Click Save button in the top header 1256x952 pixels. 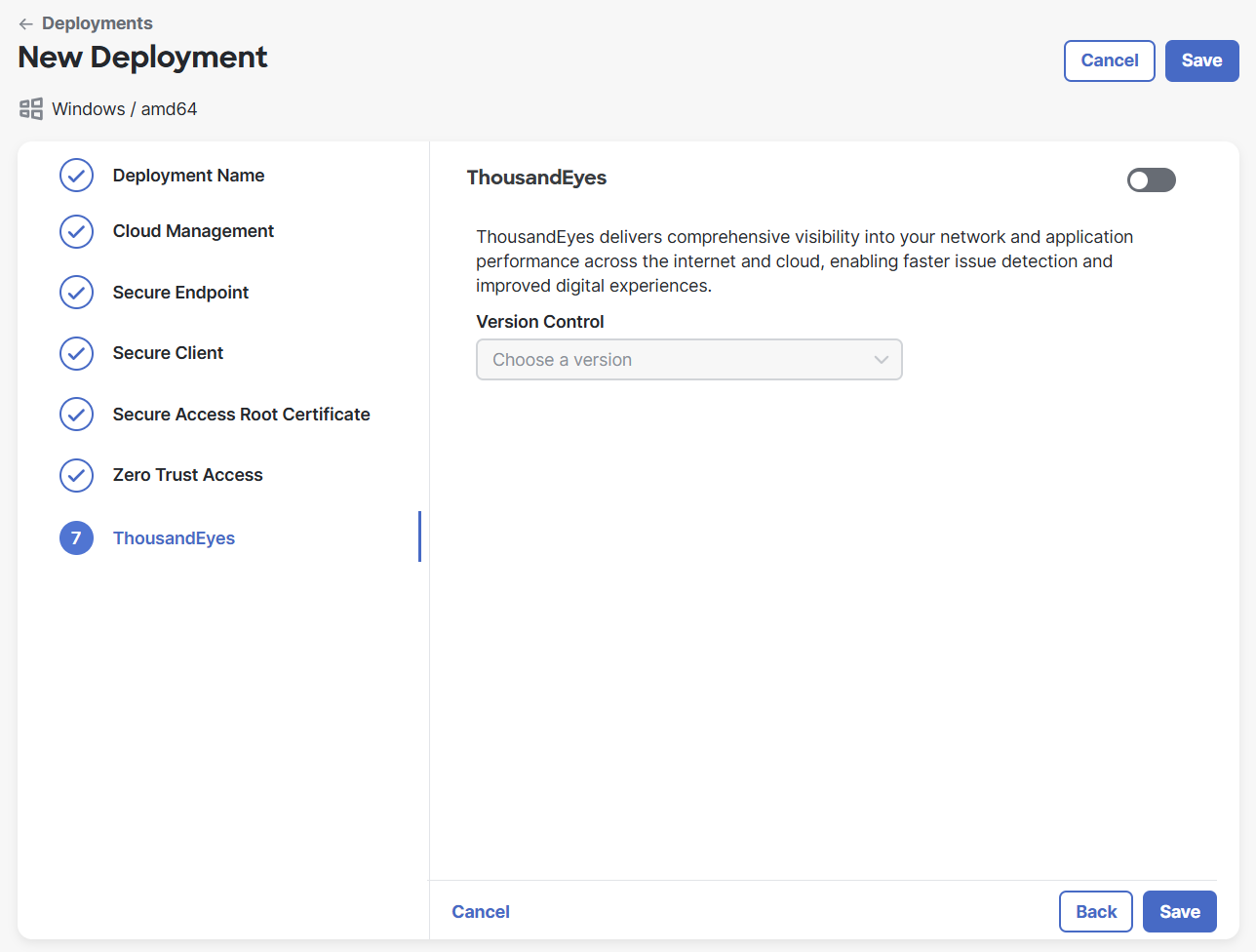point(1201,60)
